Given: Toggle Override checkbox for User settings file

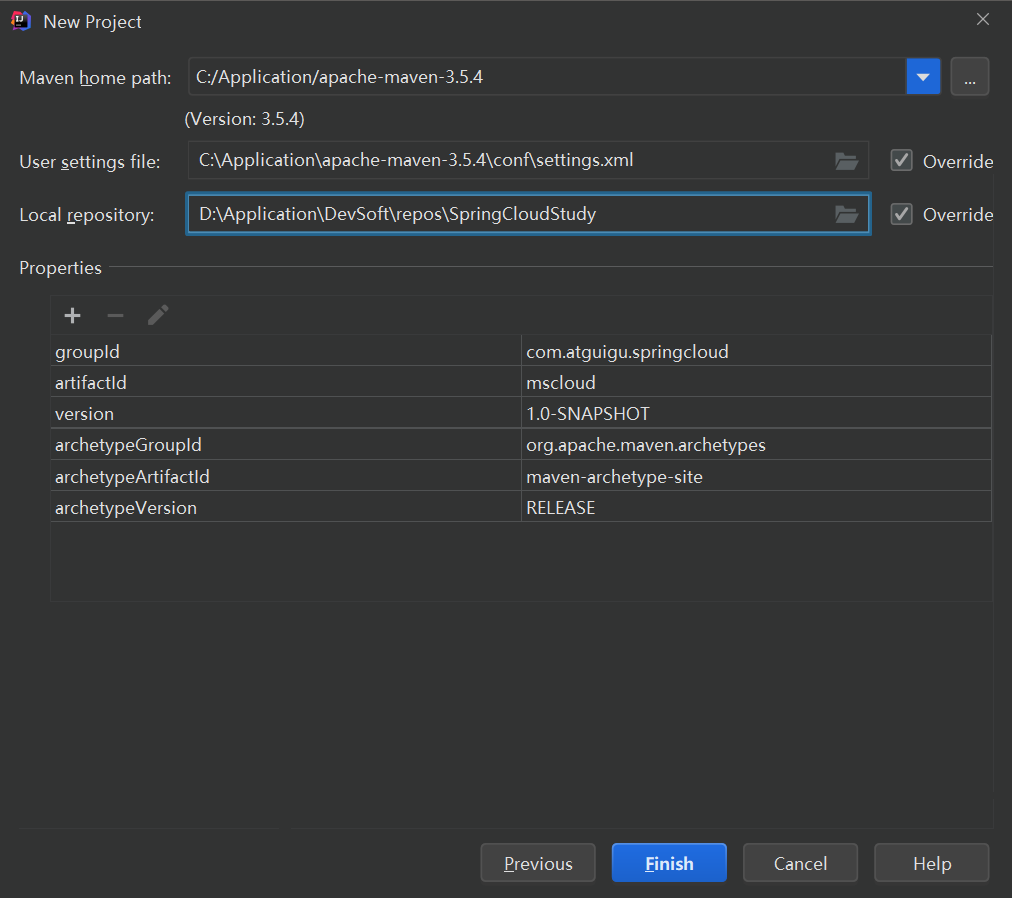Looking at the screenshot, I should (x=901, y=161).
